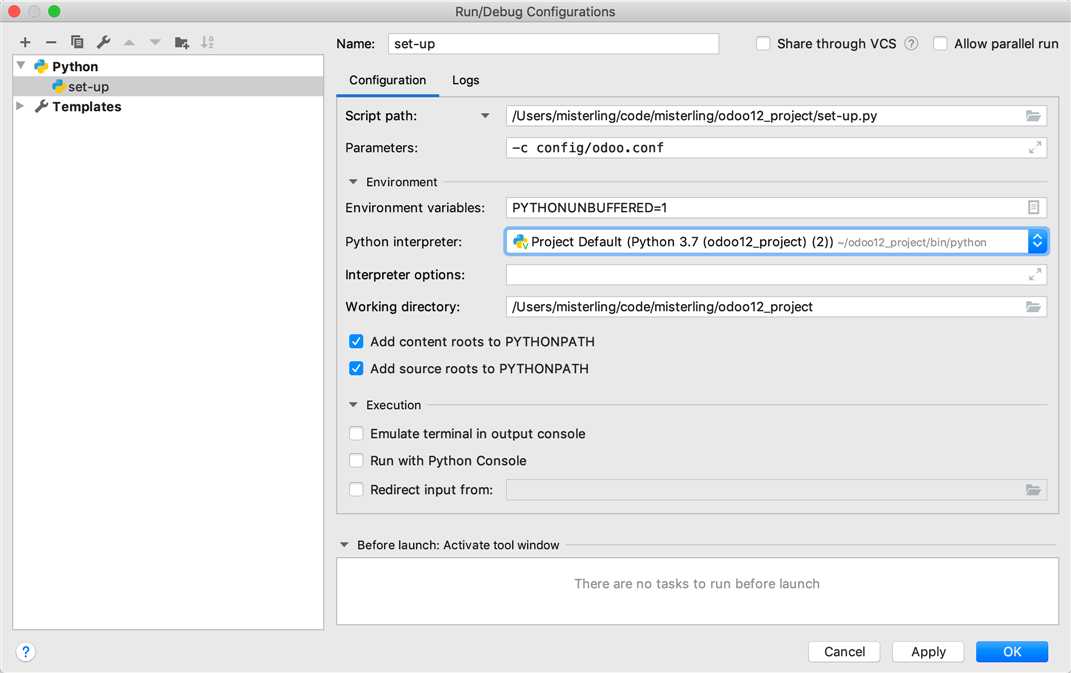Add a new configuration with plus icon
This screenshot has width=1071, height=673.
[x=25, y=42]
